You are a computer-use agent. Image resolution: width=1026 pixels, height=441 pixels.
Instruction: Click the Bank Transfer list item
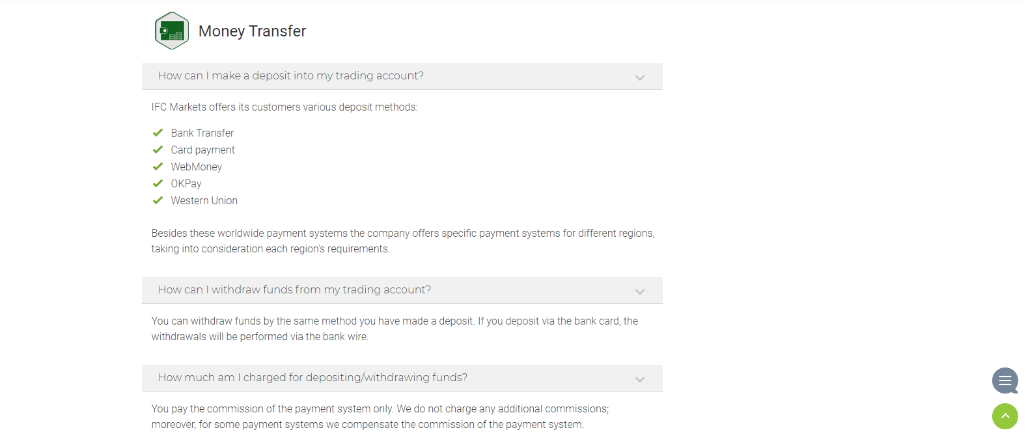(x=202, y=133)
